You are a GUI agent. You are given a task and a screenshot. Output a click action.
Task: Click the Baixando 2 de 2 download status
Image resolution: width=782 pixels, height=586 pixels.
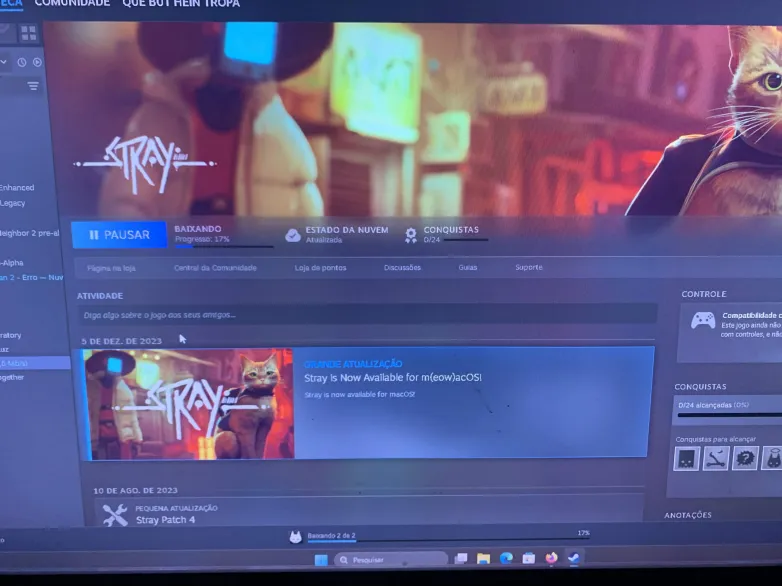click(332, 536)
